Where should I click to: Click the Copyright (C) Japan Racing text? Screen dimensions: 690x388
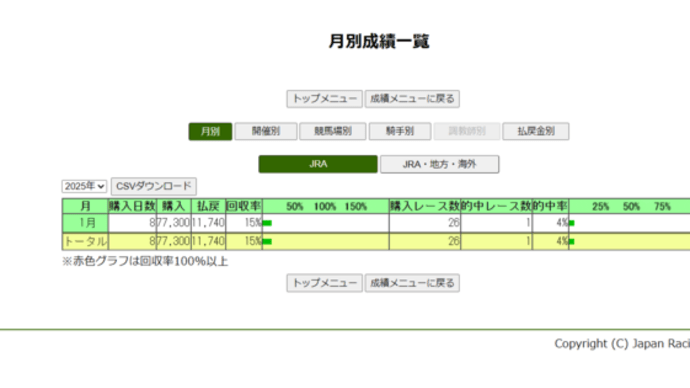(622, 344)
